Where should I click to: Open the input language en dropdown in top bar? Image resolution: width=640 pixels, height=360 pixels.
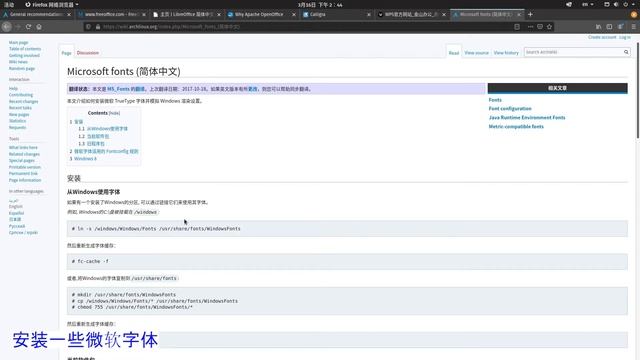point(588,4)
